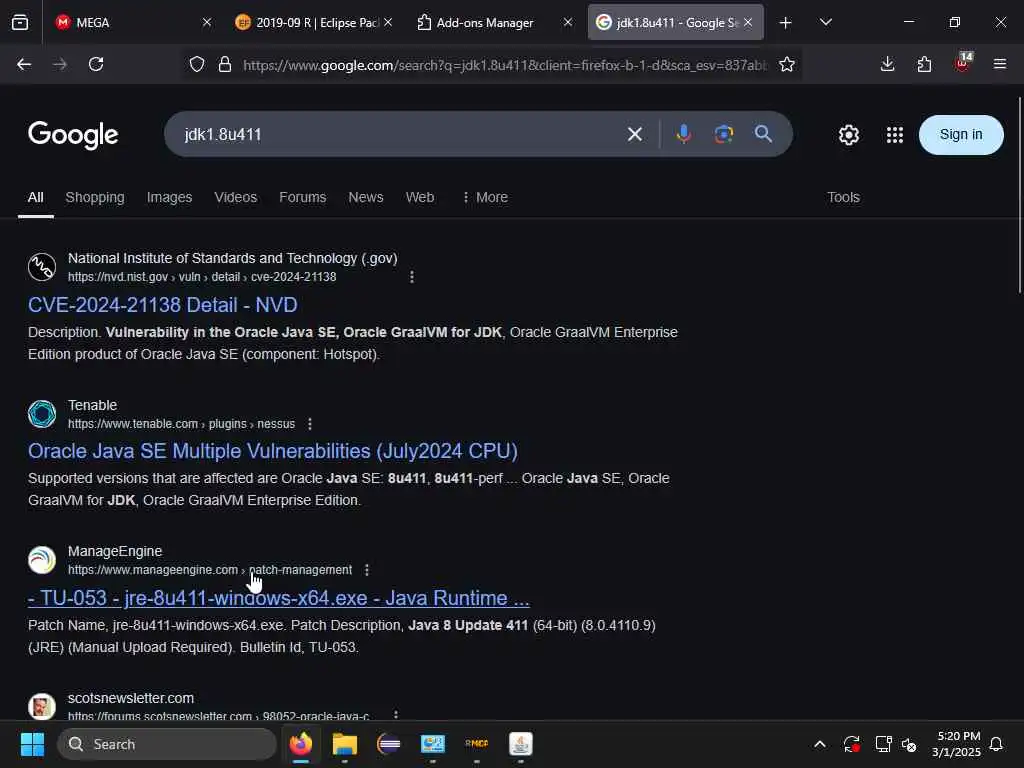The image size is (1024, 768).
Task: Submit search with magnifier icon
Action: point(763,135)
